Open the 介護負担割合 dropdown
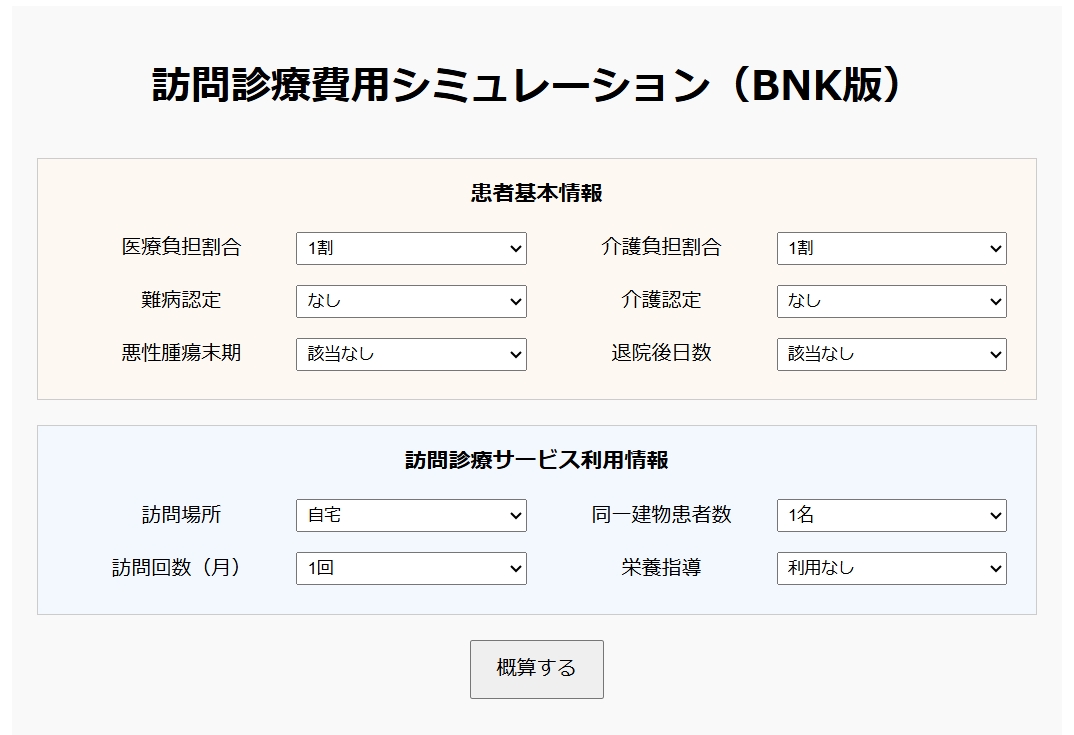 [x=890, y=248]
